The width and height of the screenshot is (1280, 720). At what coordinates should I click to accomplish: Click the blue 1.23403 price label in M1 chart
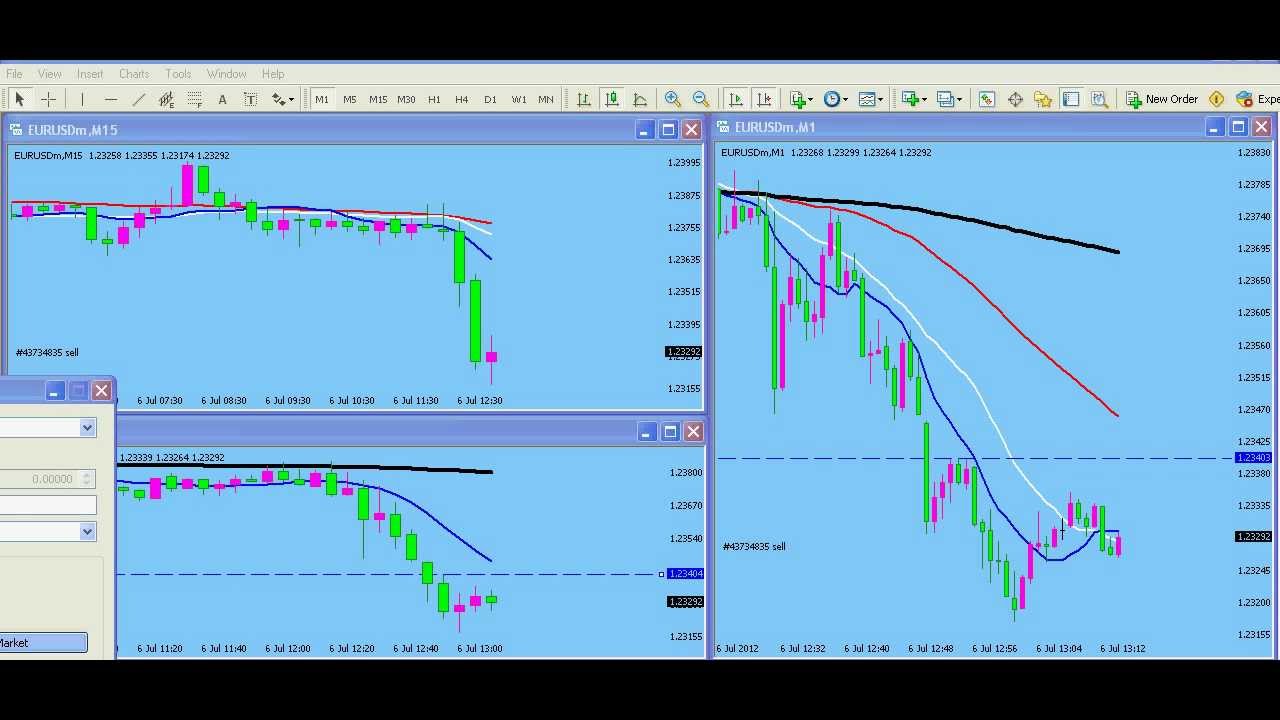point(1254,458)
